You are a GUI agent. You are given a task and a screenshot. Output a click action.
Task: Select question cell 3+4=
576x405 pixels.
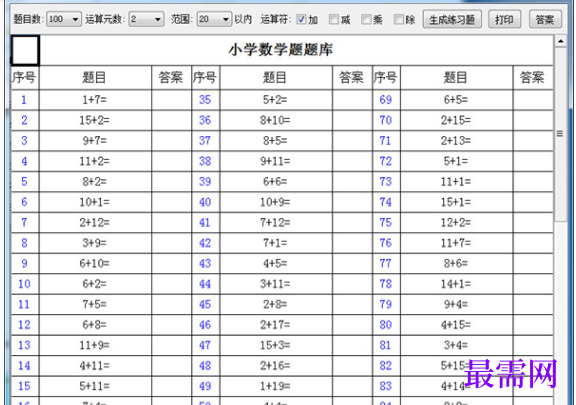[456, 345]
